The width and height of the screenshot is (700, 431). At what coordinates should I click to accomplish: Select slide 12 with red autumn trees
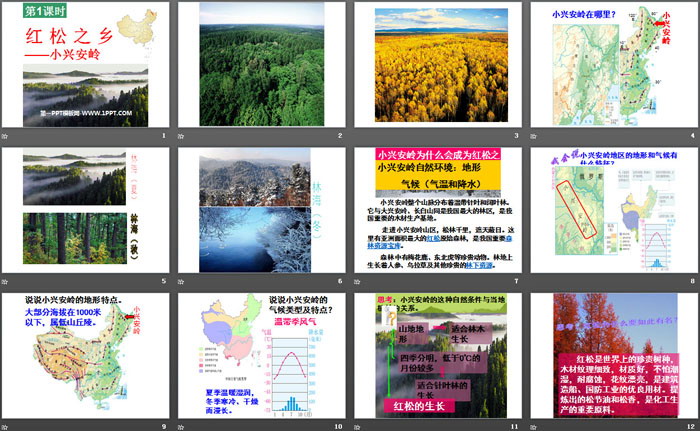614,356
